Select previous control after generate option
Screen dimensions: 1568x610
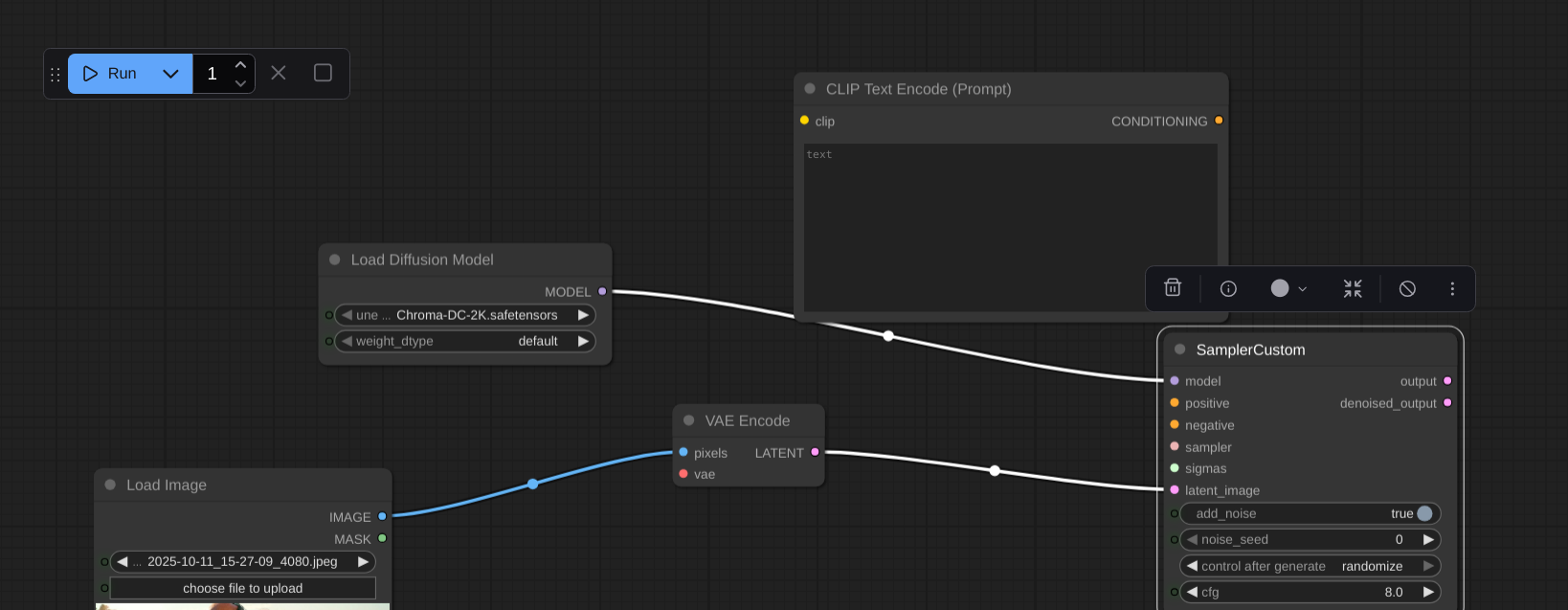pos(1192,566)
